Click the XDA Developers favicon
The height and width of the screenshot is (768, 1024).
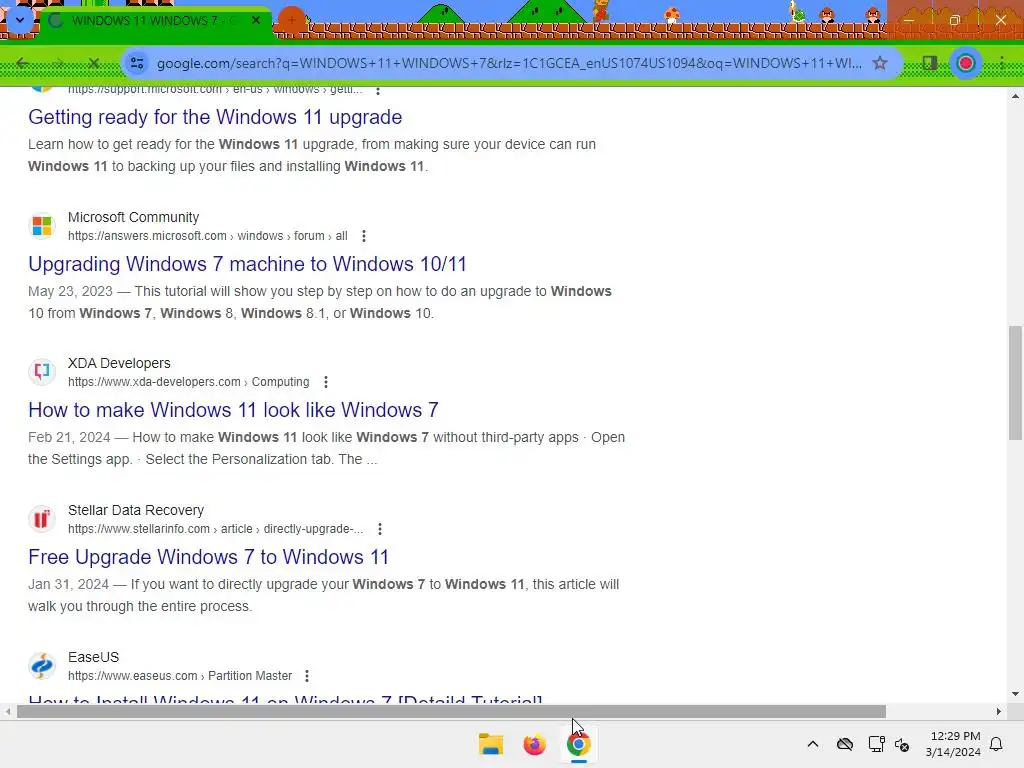point(42,372)
